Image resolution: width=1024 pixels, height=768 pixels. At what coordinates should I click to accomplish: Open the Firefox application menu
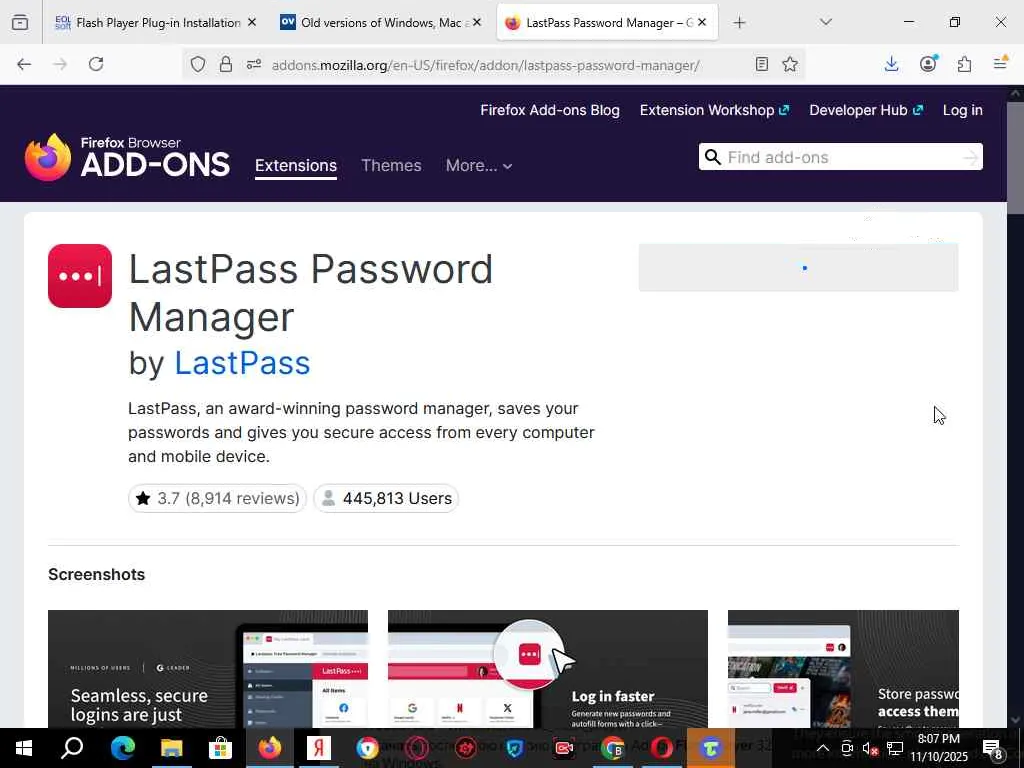[1000, 64]
